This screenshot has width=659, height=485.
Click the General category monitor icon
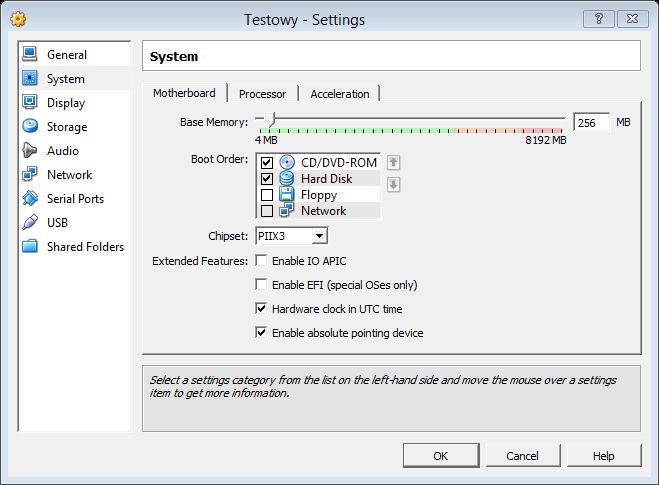30,54
